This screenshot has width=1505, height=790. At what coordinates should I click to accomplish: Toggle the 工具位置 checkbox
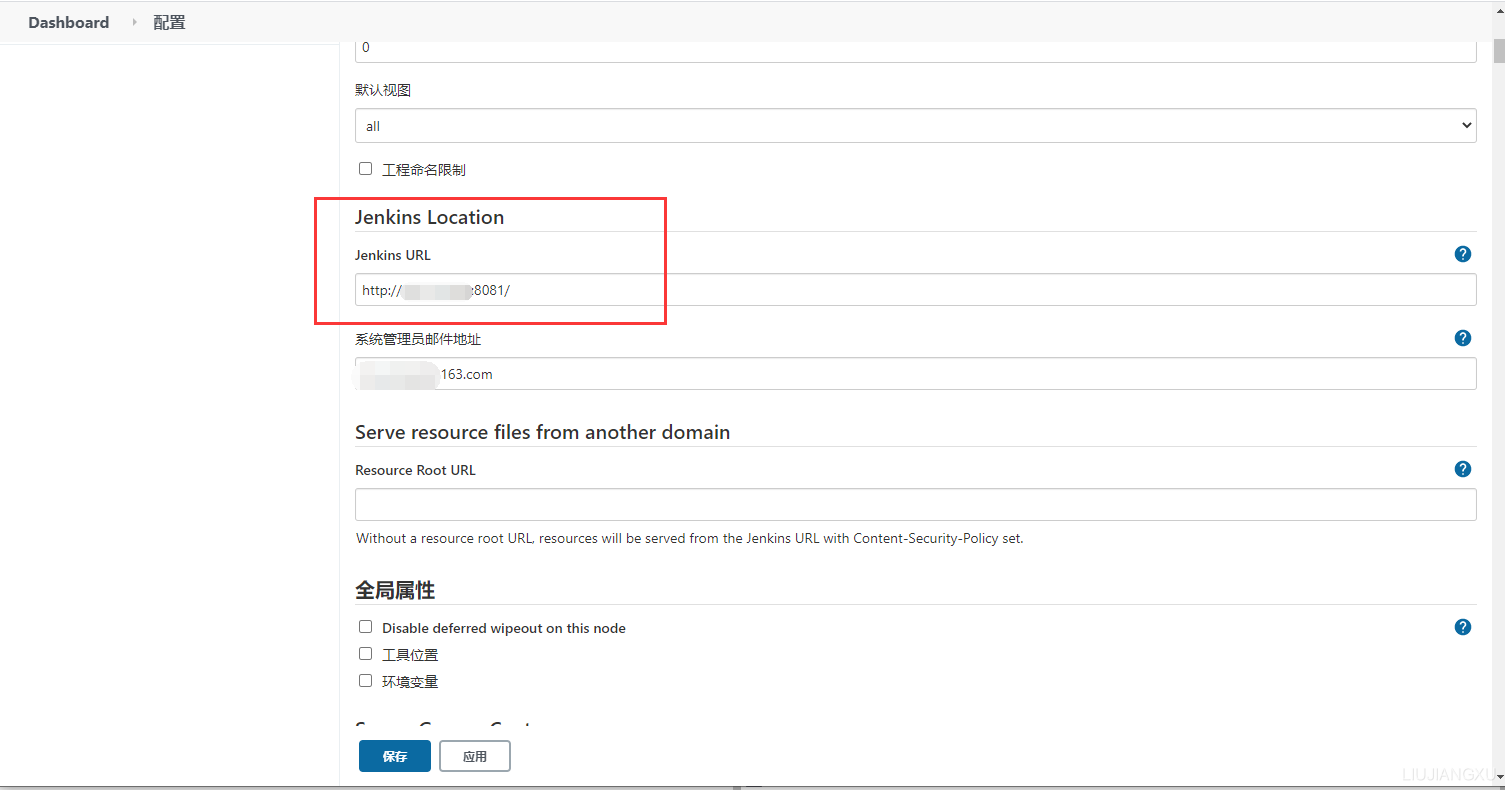[366, 654]
